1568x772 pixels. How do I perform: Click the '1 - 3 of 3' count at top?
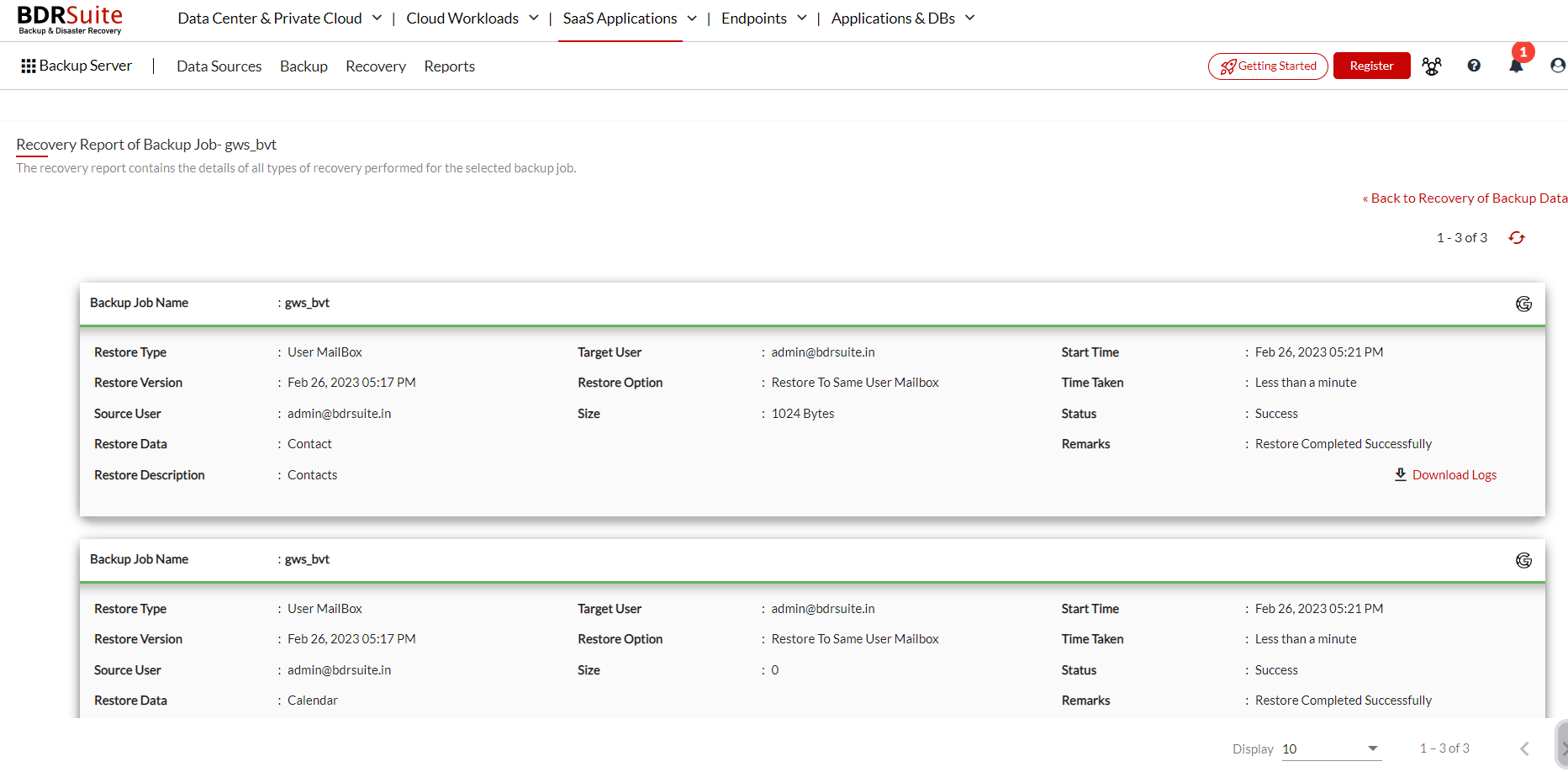pos(1462,238)
